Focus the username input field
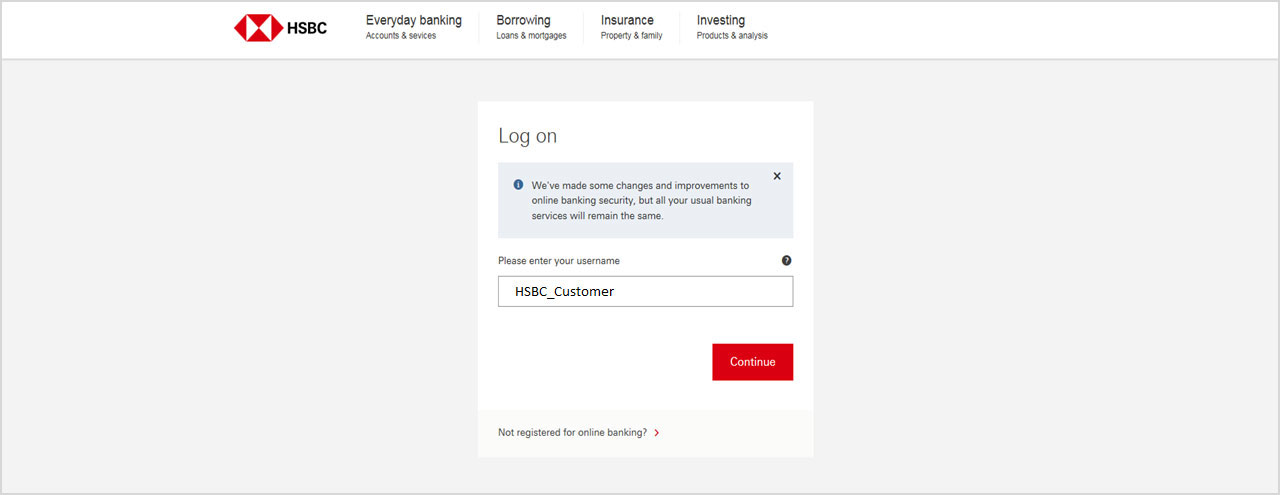The width and height of the screenshot is (1280, 495). (x=645, y=291)
